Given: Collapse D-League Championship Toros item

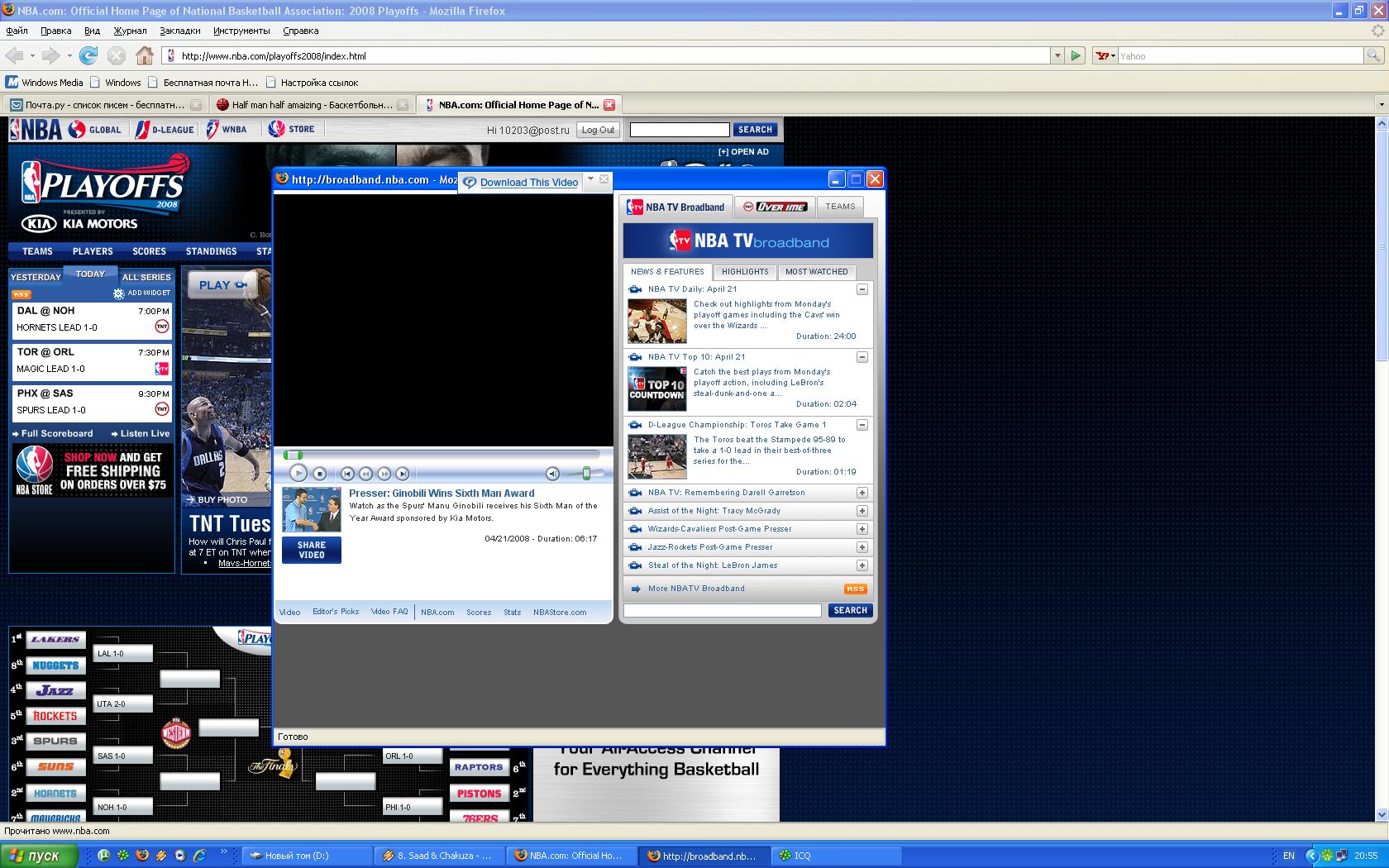Looking at the screenshot, I should point(862,425).
